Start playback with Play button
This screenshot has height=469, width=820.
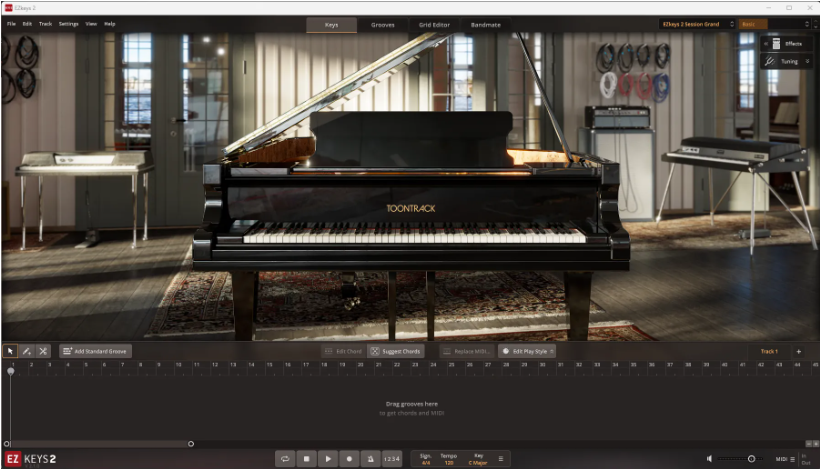[328, 459]
